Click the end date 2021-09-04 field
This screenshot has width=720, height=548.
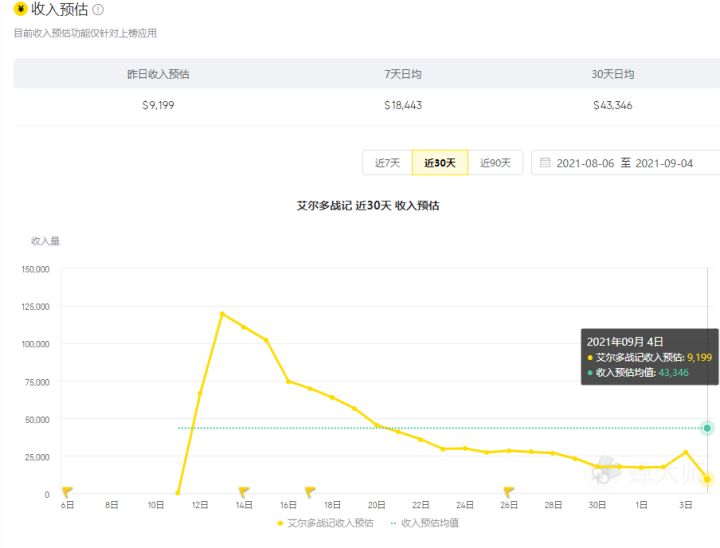pos(664,163)
